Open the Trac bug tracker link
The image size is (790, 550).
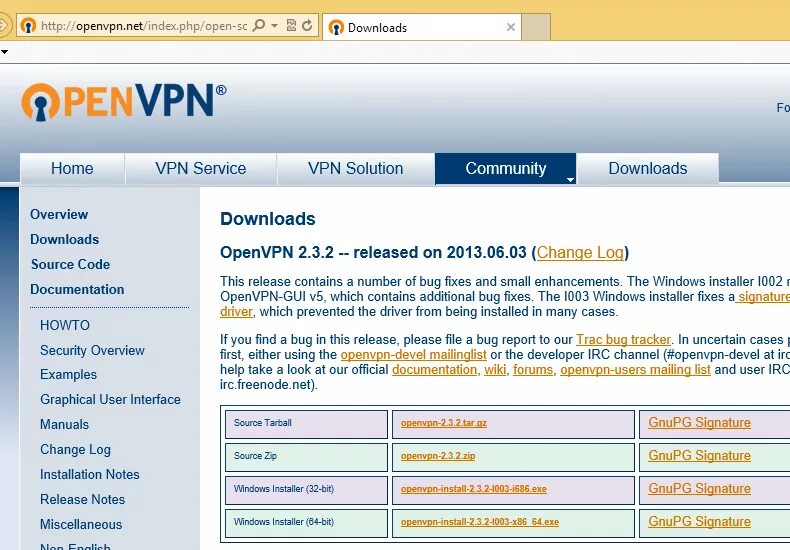tap(624, 339)
